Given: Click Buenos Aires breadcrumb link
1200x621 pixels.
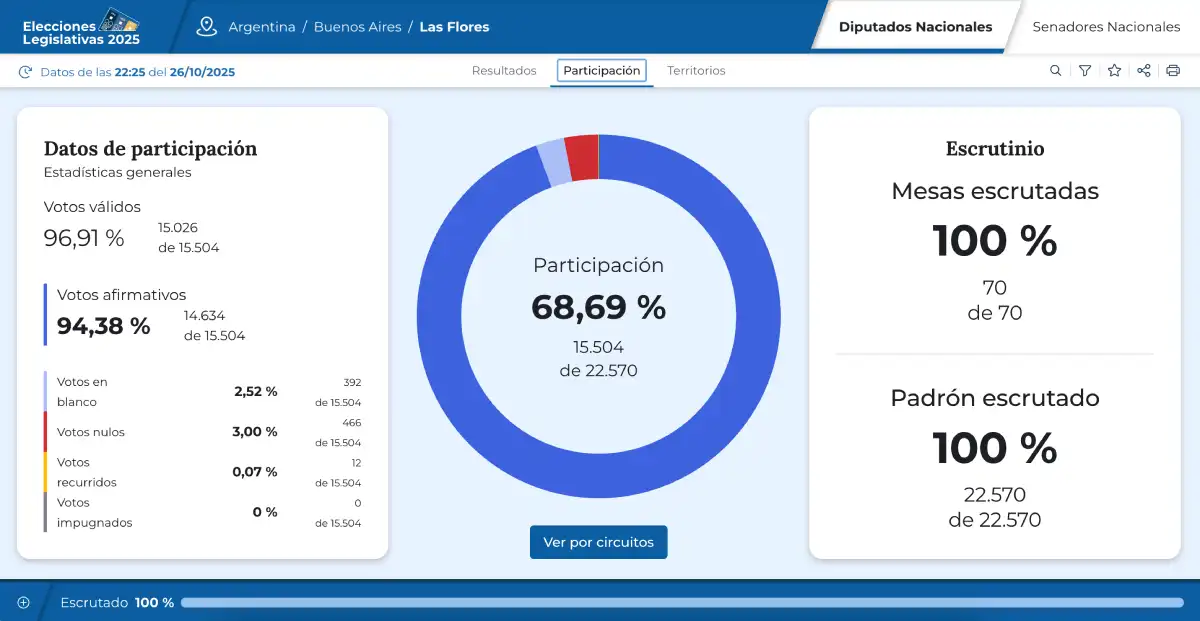Looking at the screenshot, I should (x=357, y=27).
